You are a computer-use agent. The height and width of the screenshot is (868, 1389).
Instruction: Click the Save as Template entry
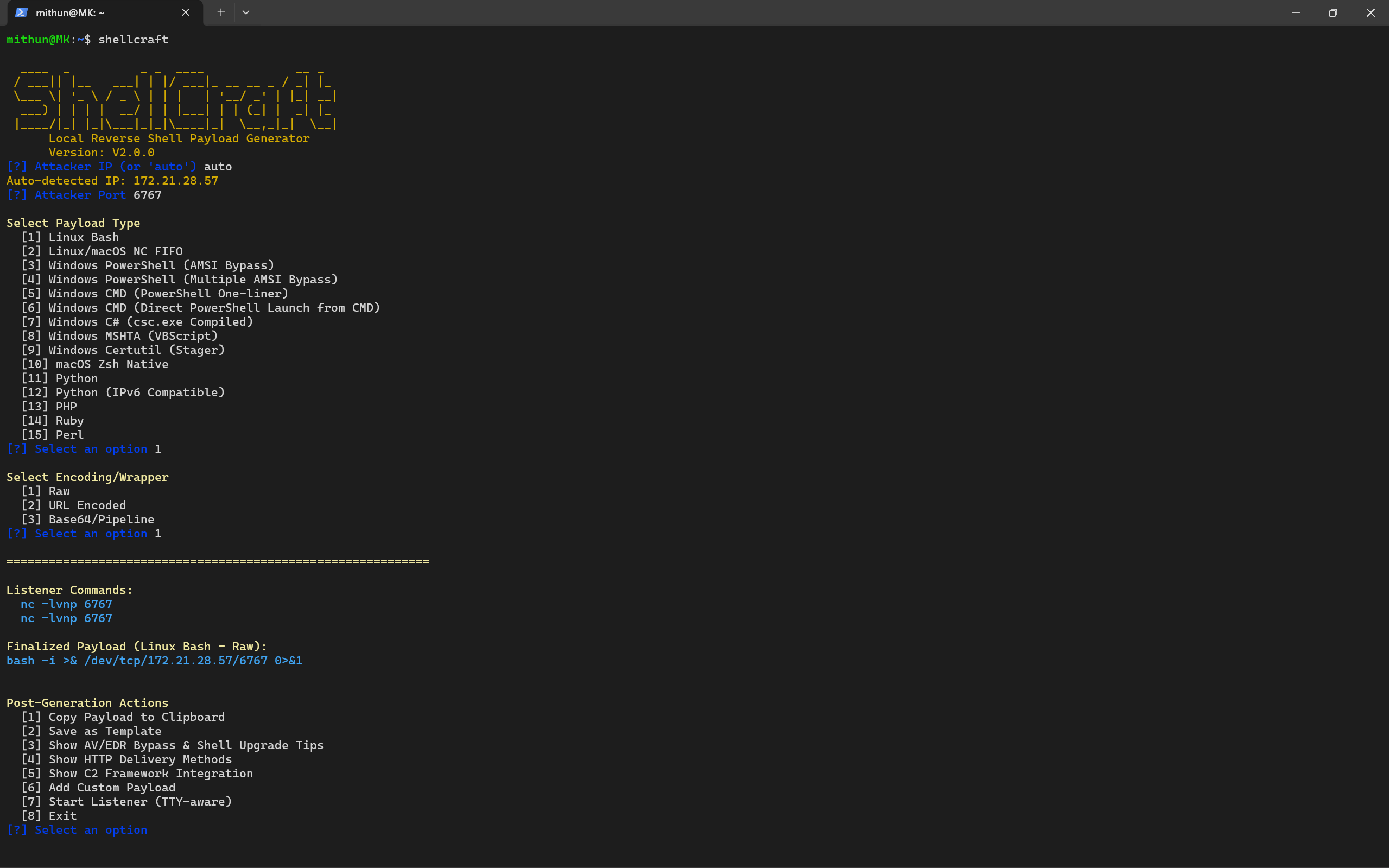[91, 731]
